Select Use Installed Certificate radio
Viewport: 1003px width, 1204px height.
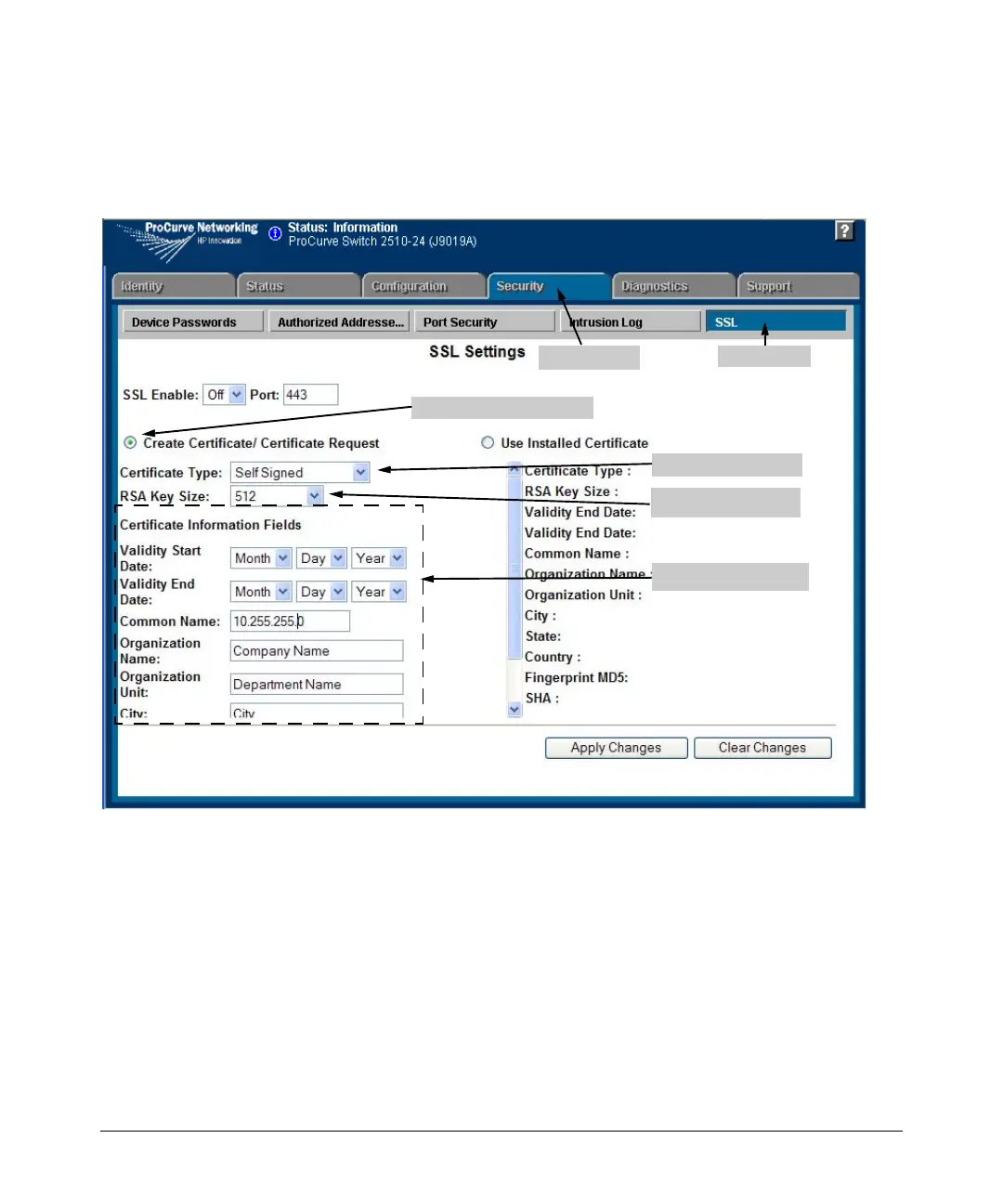(488, 442)
